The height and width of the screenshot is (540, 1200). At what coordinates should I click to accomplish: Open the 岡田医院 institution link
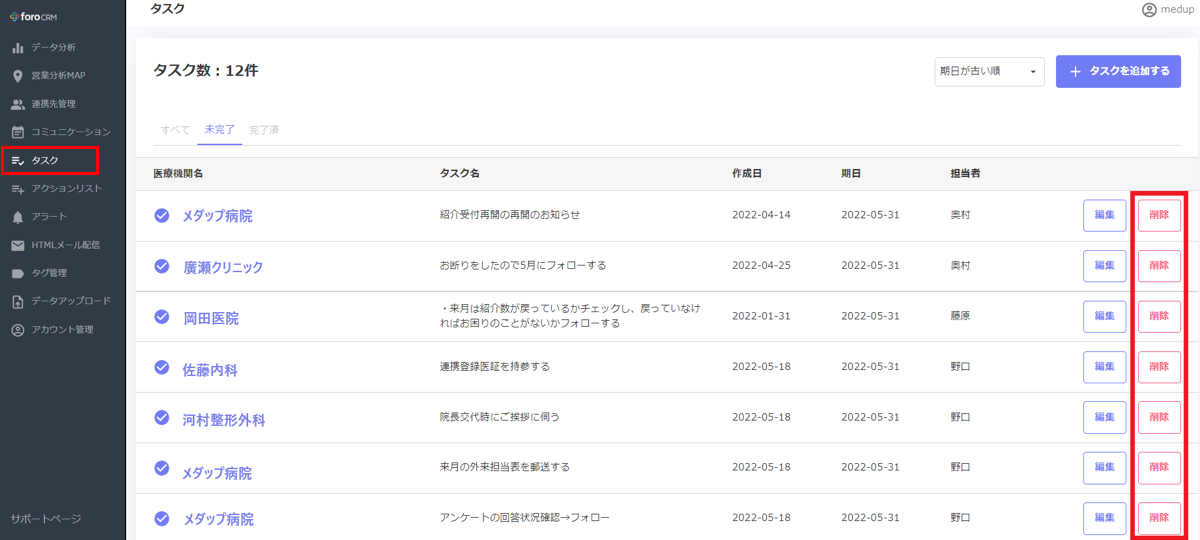tap(211, 318)
